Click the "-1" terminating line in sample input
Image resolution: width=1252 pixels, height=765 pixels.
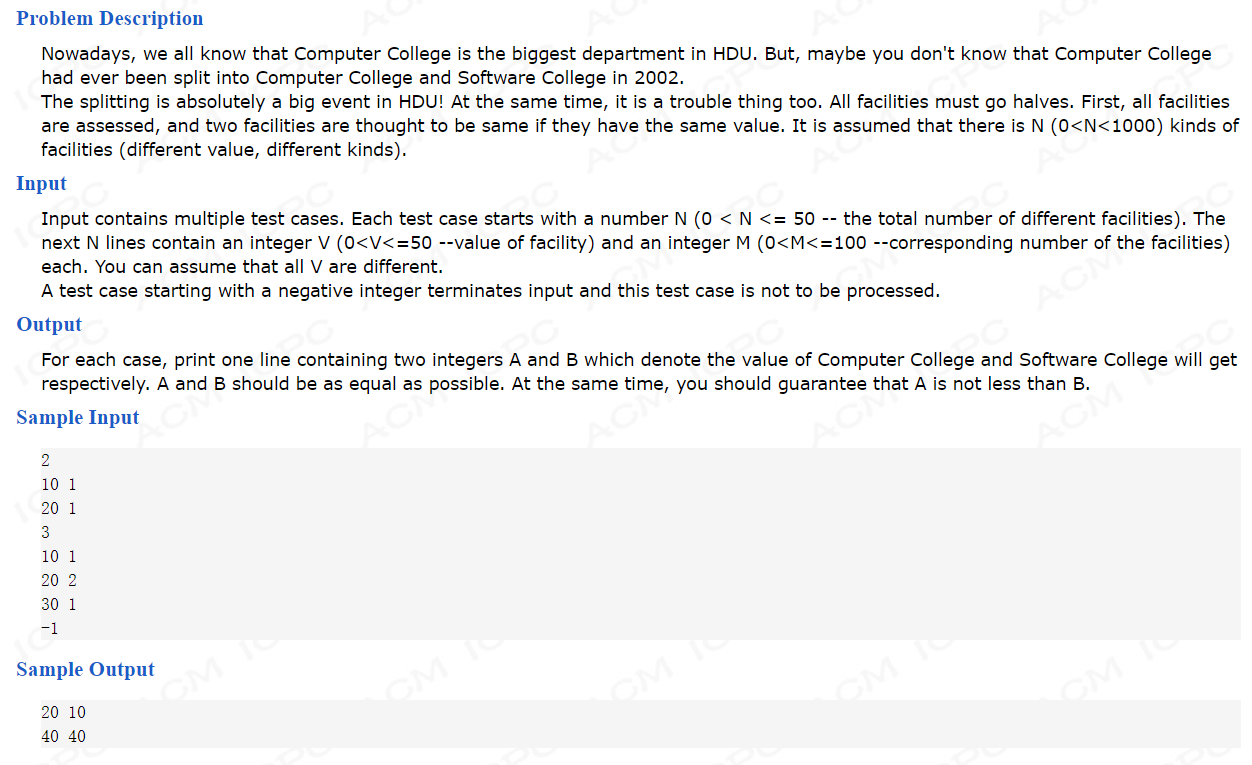(x=49, y=628)
